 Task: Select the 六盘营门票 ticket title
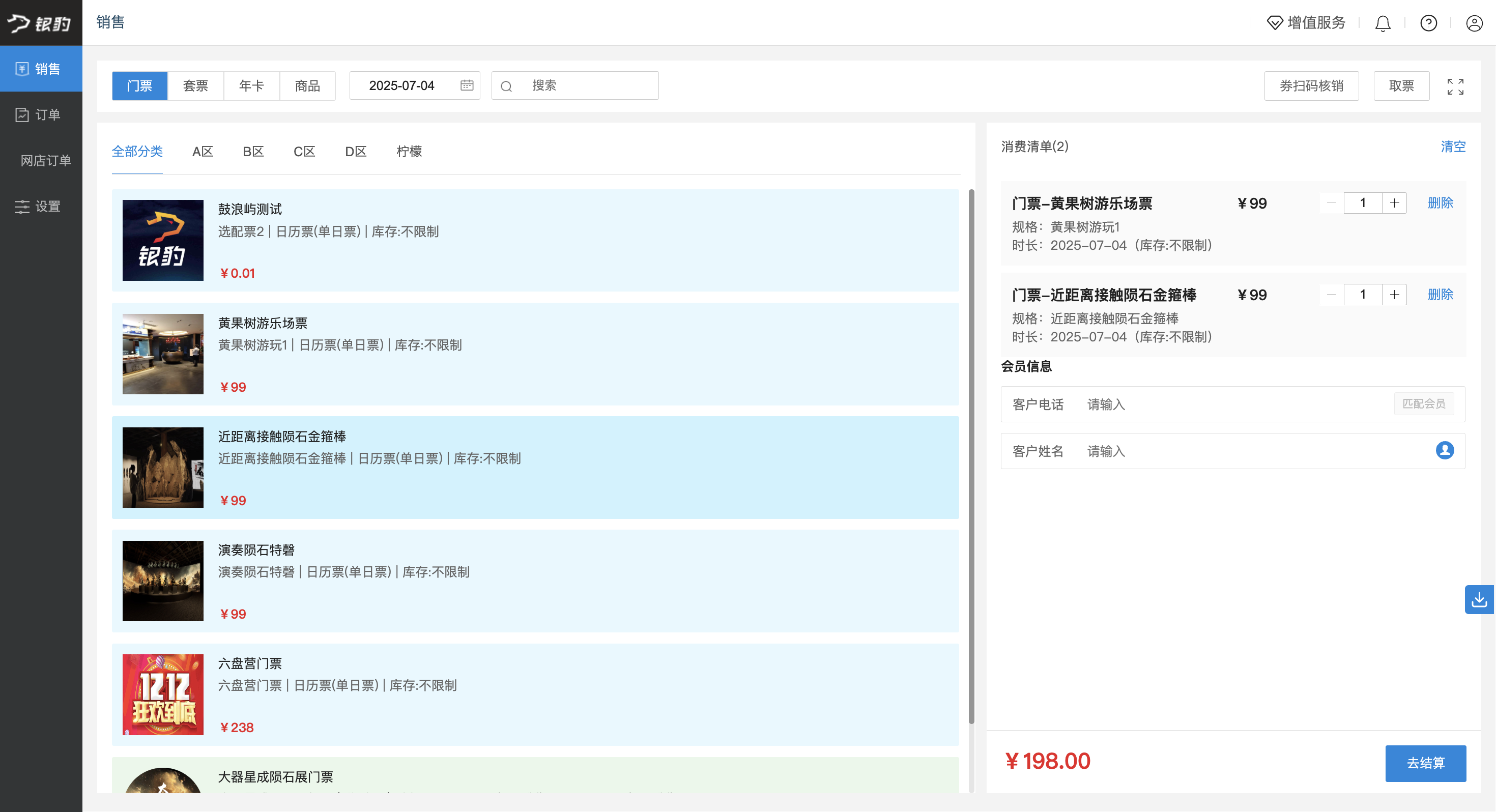pyautogui.click(x=250, y=663)
